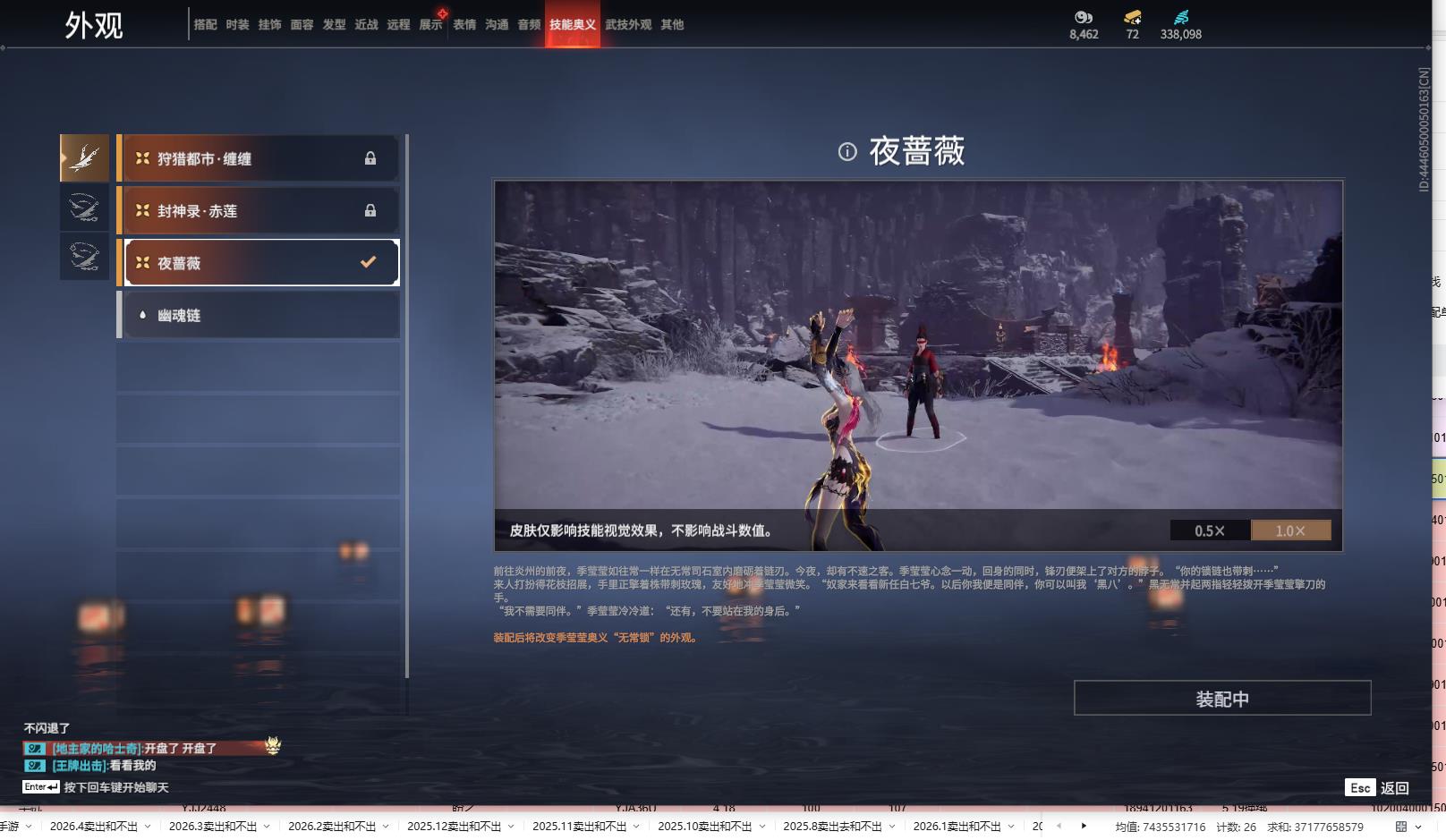The width and height of the screenshot is (1446, 840).
Task: Click the 装配中 button
Action: pyautogui.click(x=1222, y=699)
